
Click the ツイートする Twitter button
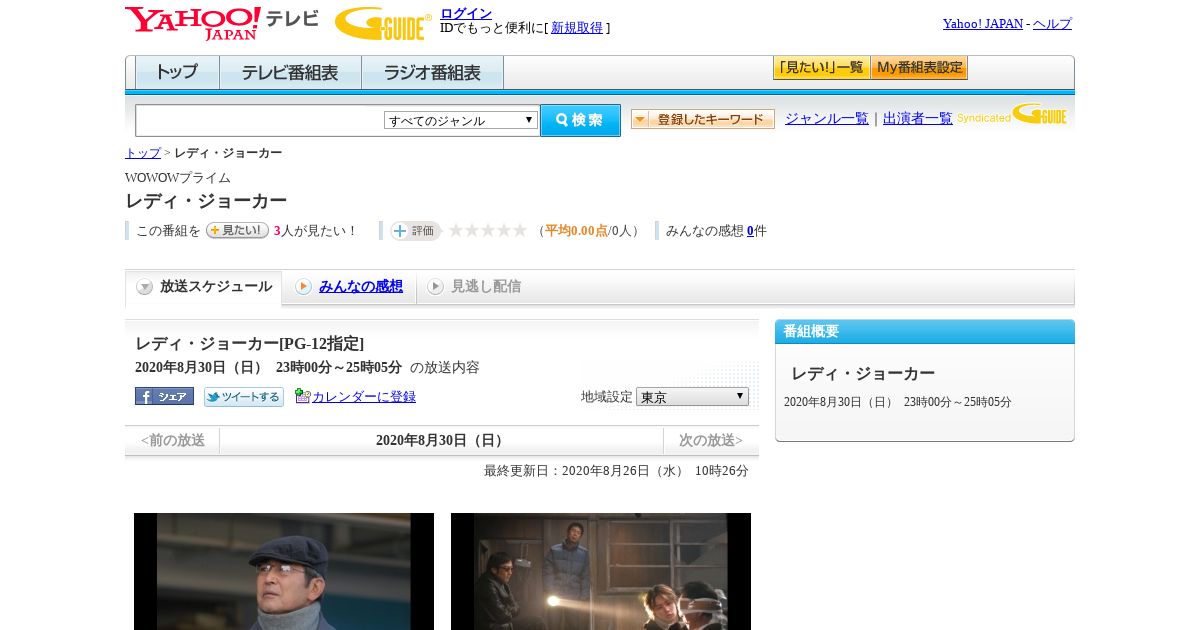[244, 397]
